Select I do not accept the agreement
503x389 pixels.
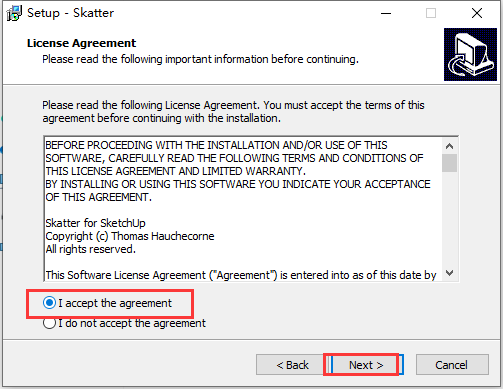pos(124,323)
